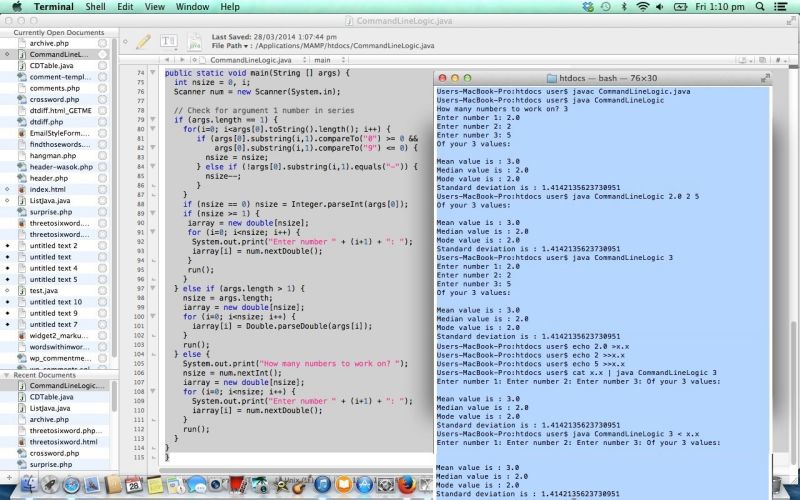This screenshot has height=500, width=800.
Task: Close CDTable.java using its sidebar circle button
Action: [103, 65]
